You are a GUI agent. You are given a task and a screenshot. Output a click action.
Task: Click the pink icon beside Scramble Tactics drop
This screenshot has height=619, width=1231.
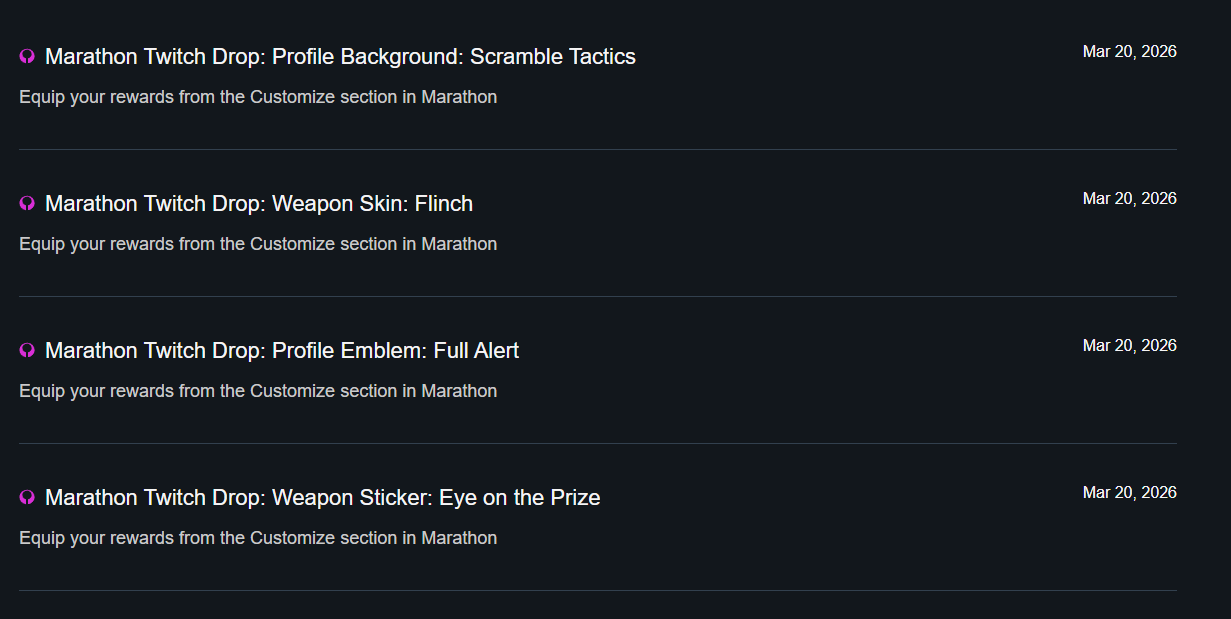(x=27, y=57)
